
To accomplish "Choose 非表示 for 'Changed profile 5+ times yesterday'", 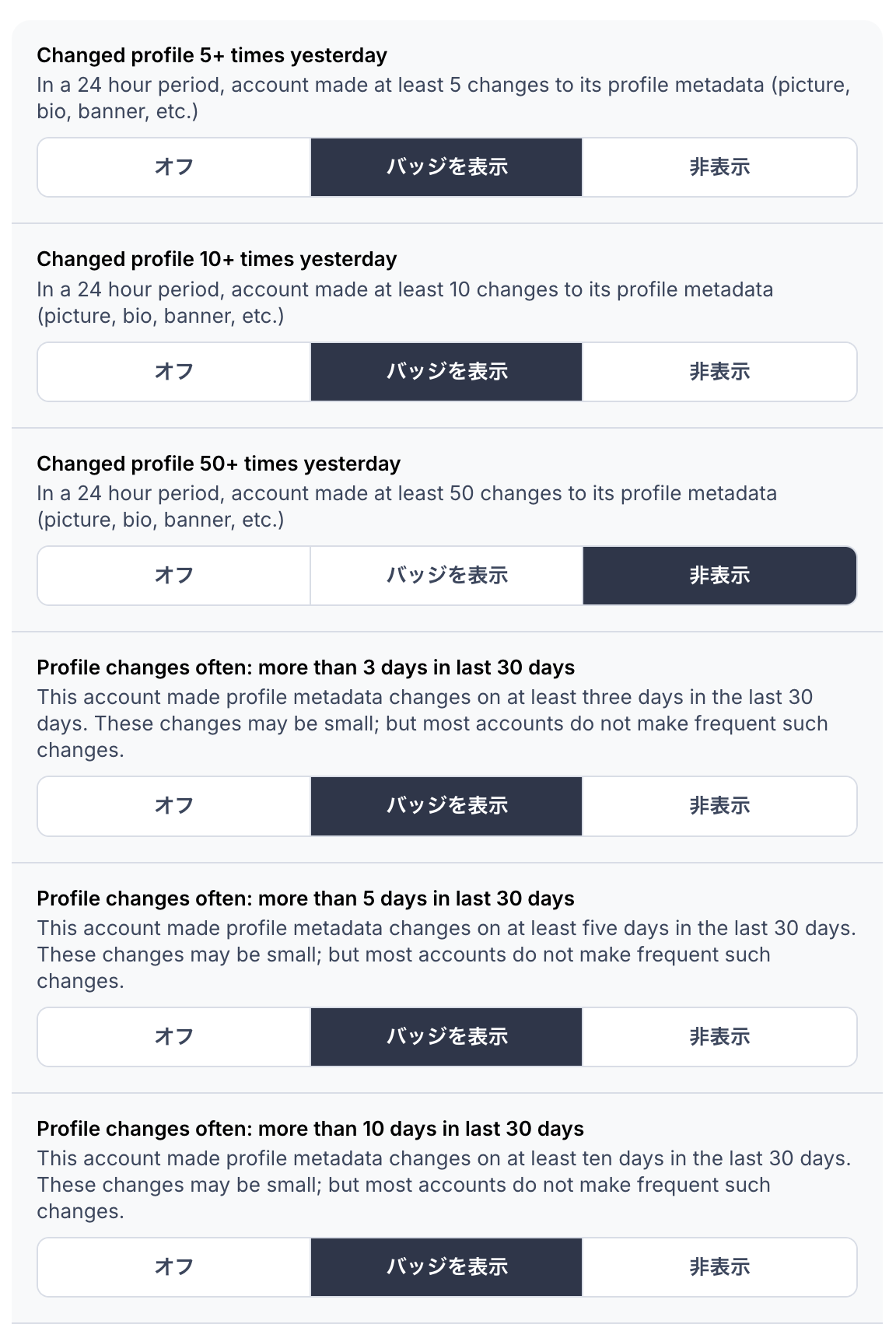I will (x=719, y=167).
